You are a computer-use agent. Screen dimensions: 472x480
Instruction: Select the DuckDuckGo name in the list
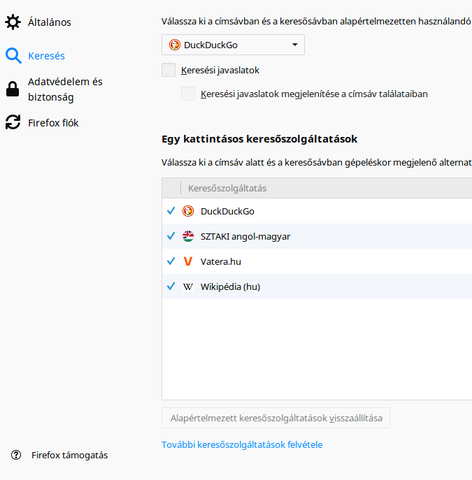227,211
